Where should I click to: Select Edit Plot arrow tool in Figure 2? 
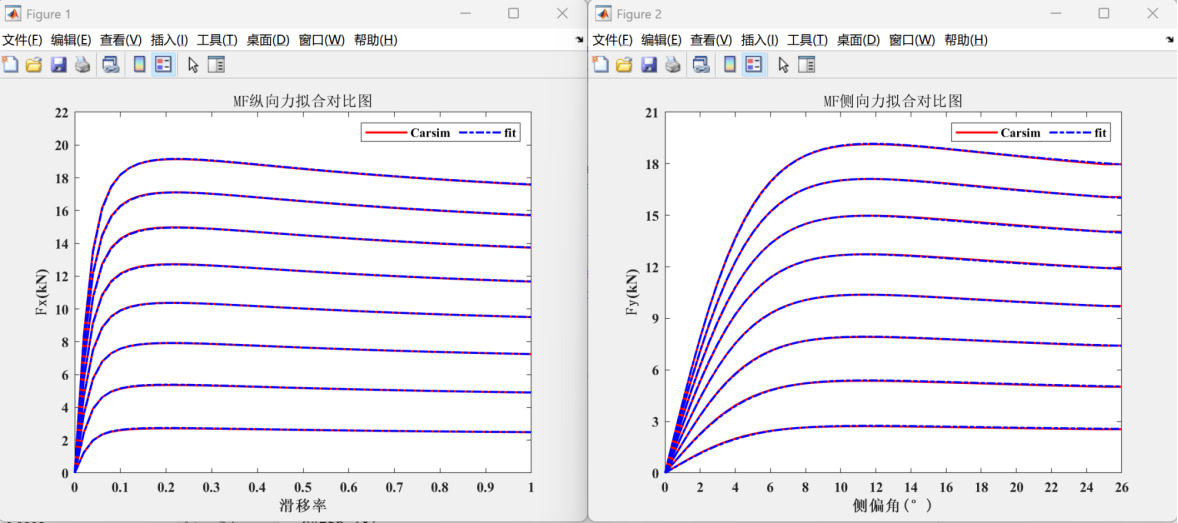[x=784, y=65]
